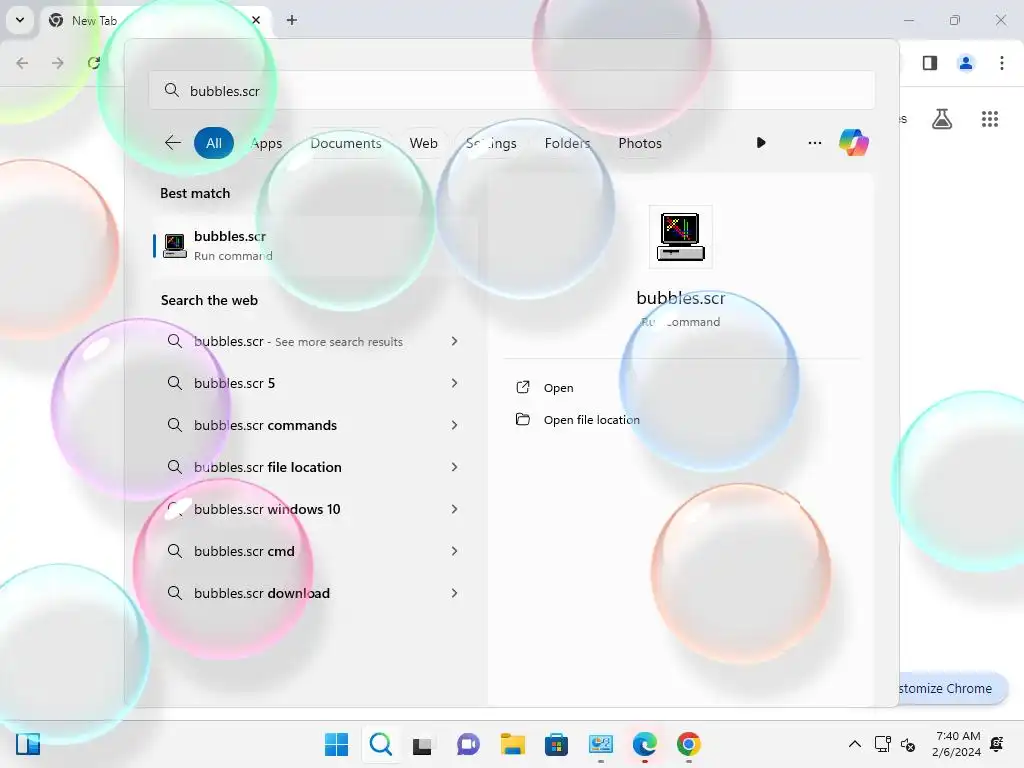Click bubbles.scr large preview icon
The height and width of the screenshot is (768, 1024).
[x=680, y=236]
